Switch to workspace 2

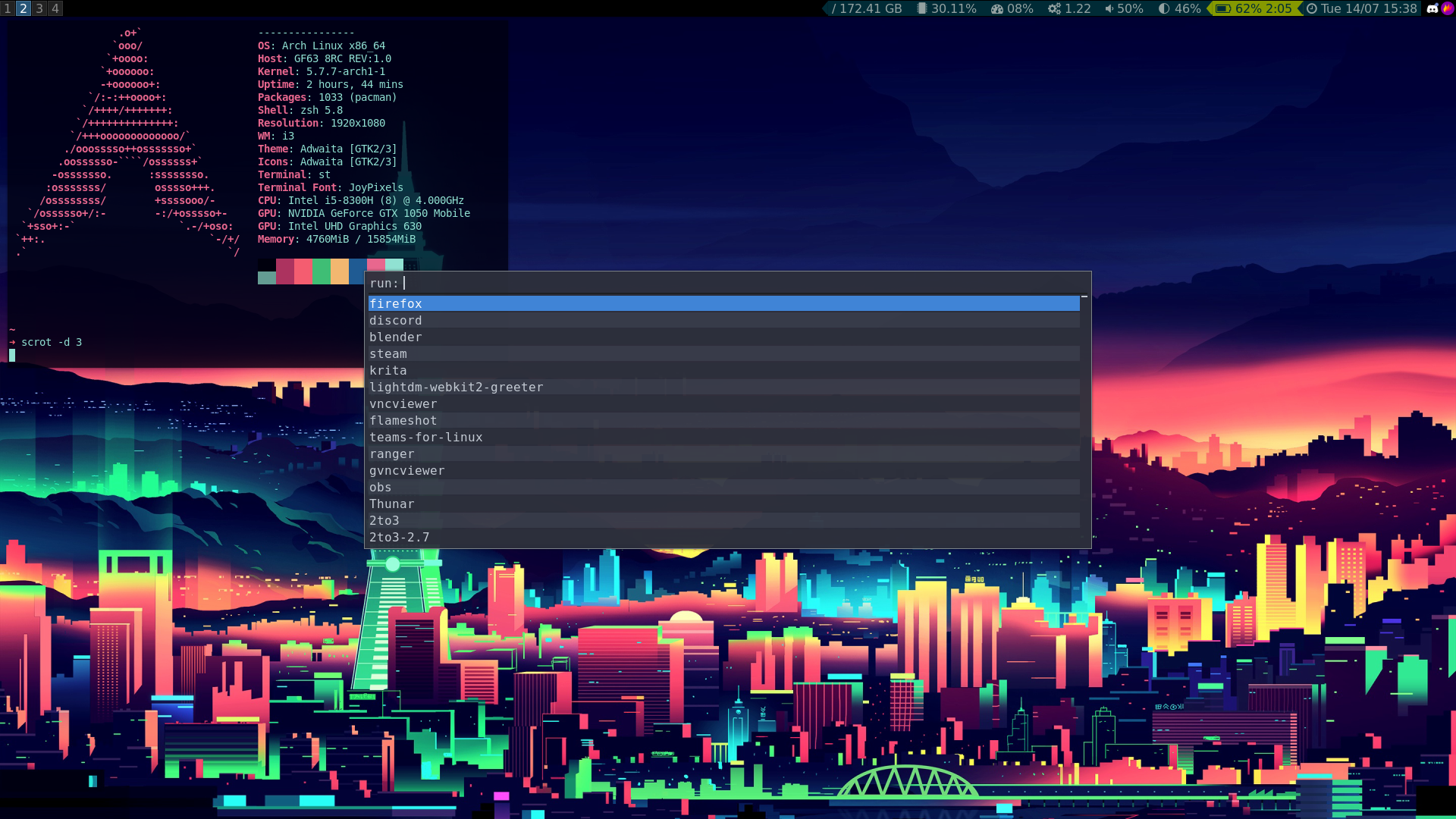[x=24, y=8]
